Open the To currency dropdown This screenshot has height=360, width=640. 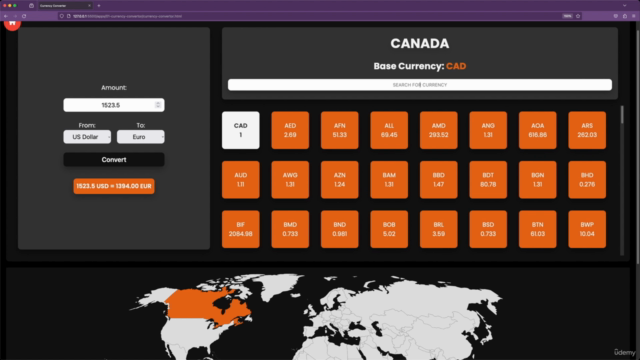click(141, 137)
